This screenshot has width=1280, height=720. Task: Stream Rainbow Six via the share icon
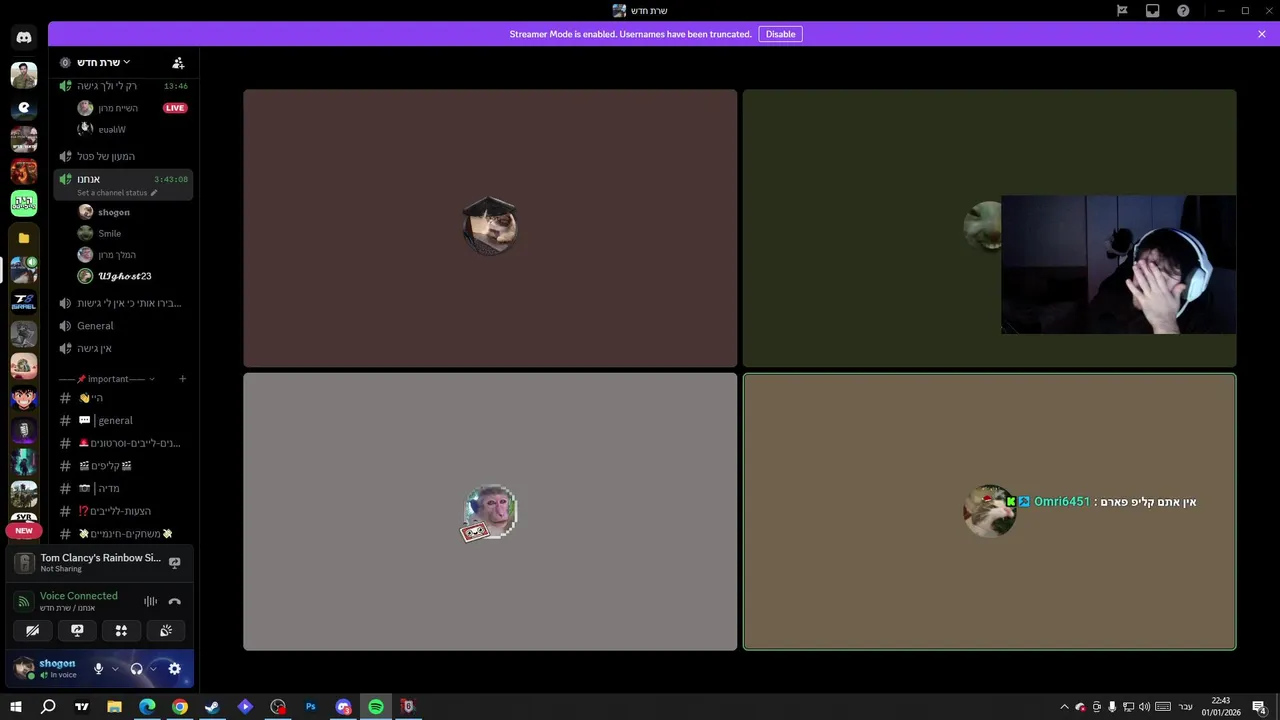click(174, 563)
